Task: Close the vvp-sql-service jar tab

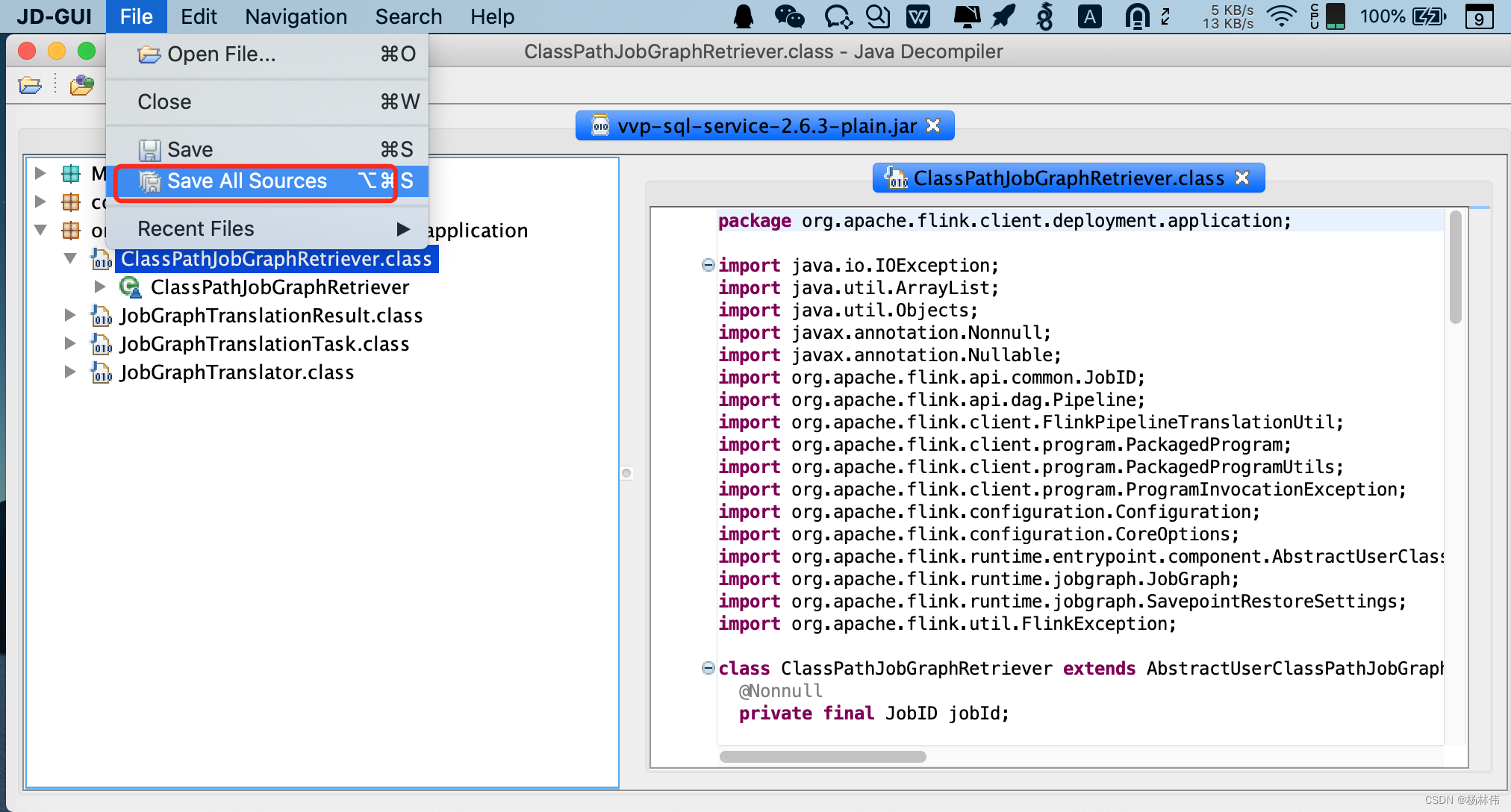Action: pos(933,125)
